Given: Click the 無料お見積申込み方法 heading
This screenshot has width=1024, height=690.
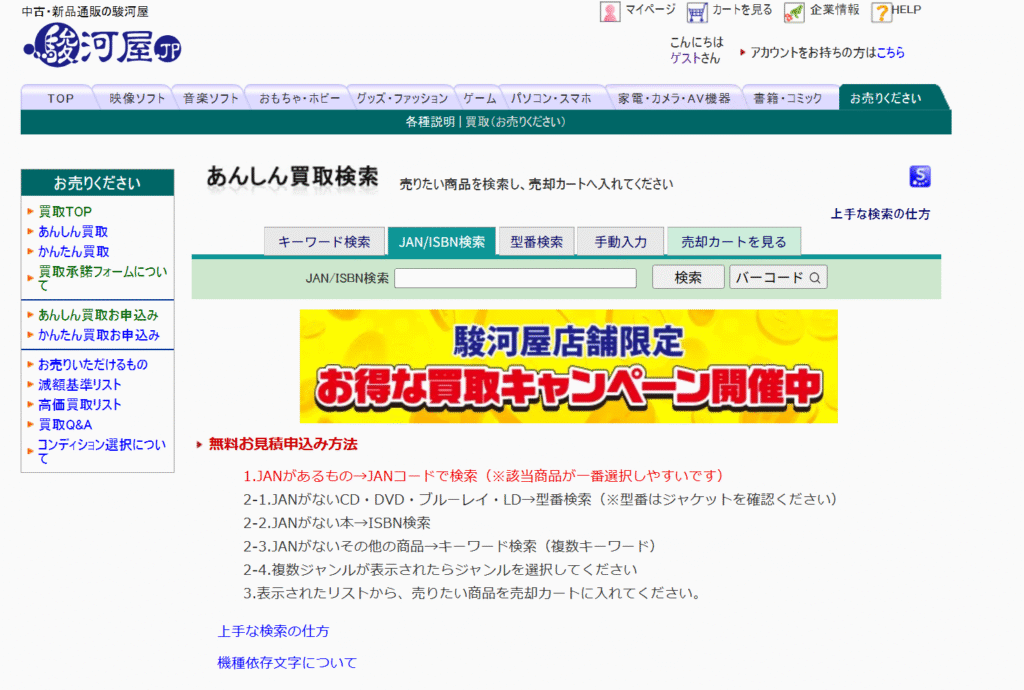Looking at the screenshot, I should (283, 444).
